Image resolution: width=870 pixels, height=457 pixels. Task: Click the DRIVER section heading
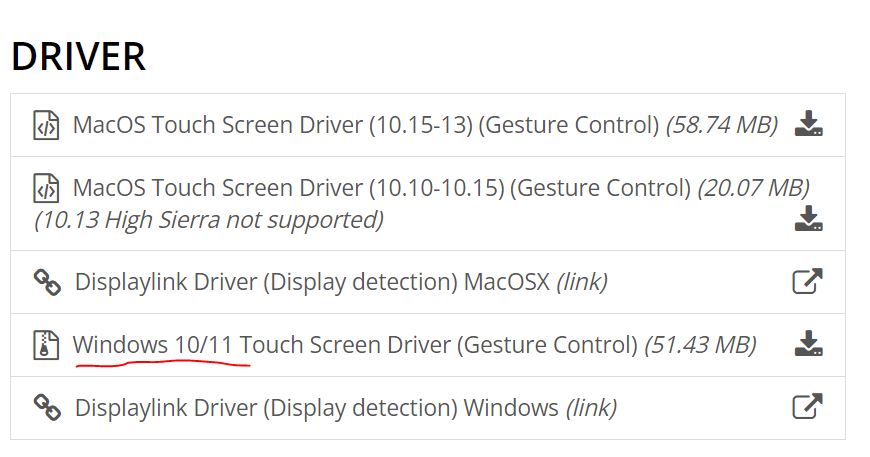(78, 57)
